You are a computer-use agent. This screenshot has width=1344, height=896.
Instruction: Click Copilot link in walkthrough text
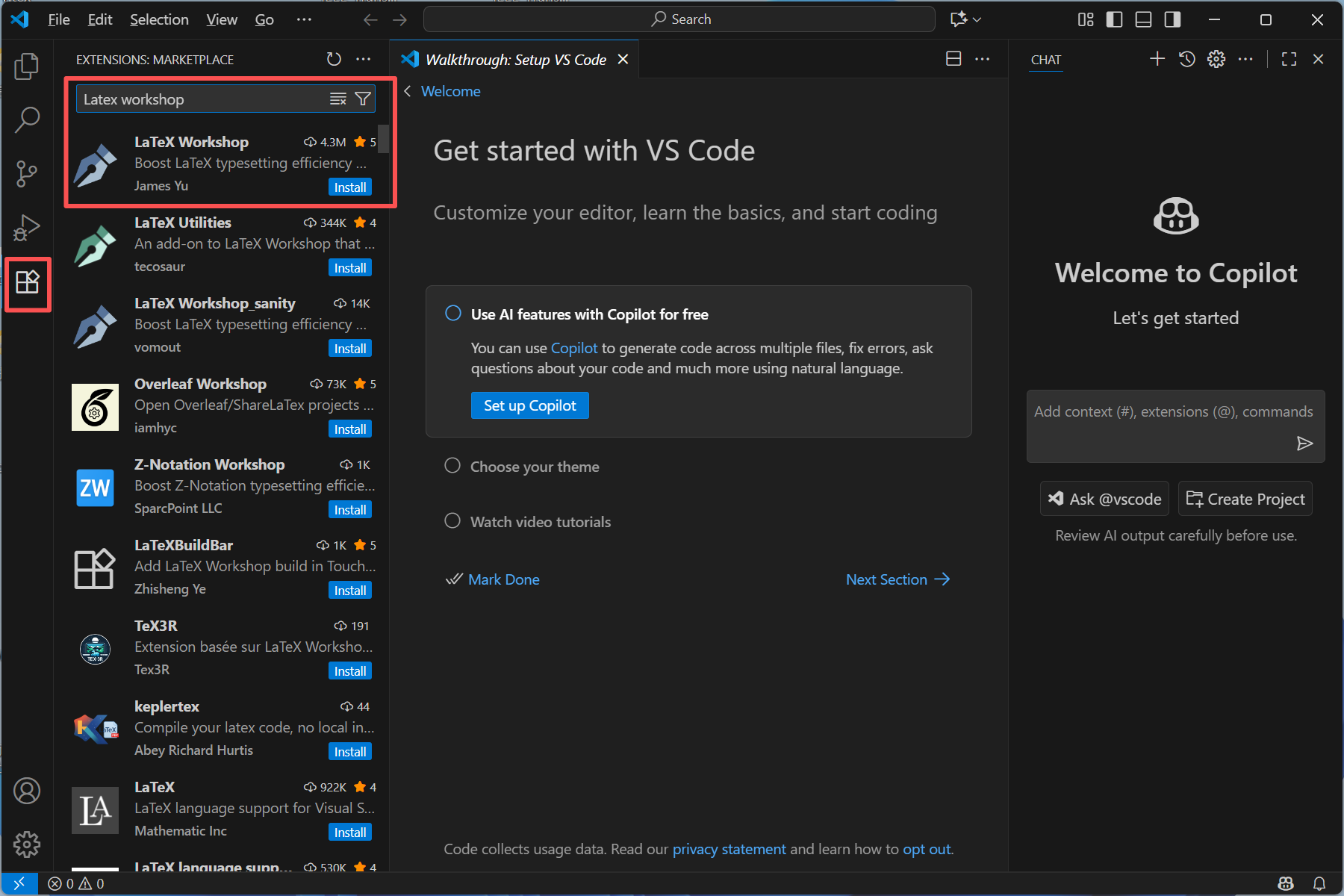click(x=574, y=348)
